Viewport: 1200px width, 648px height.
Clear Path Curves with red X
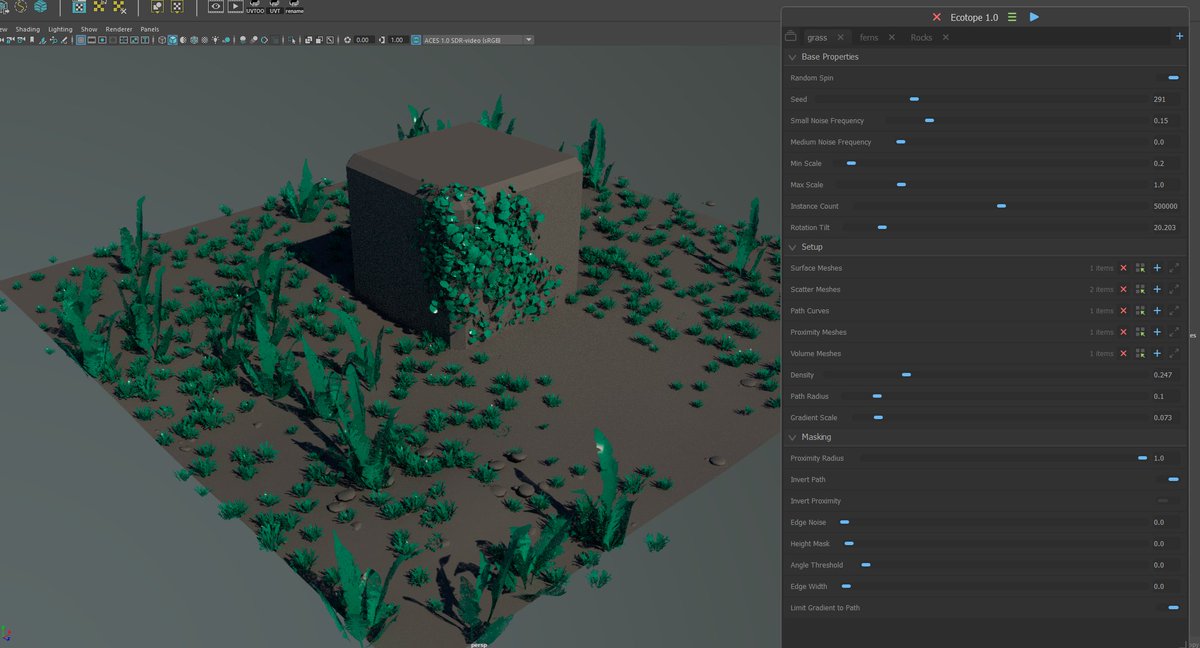(1123, 311)
